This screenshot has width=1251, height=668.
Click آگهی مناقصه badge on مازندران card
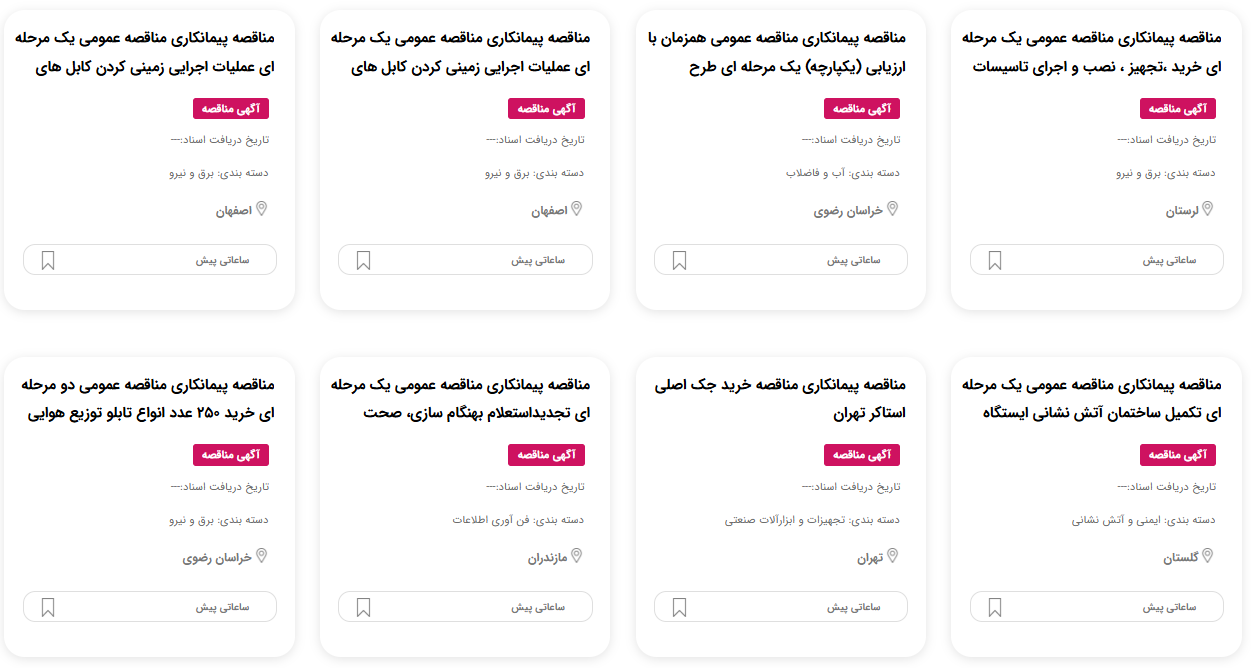[x=546, y=455]
